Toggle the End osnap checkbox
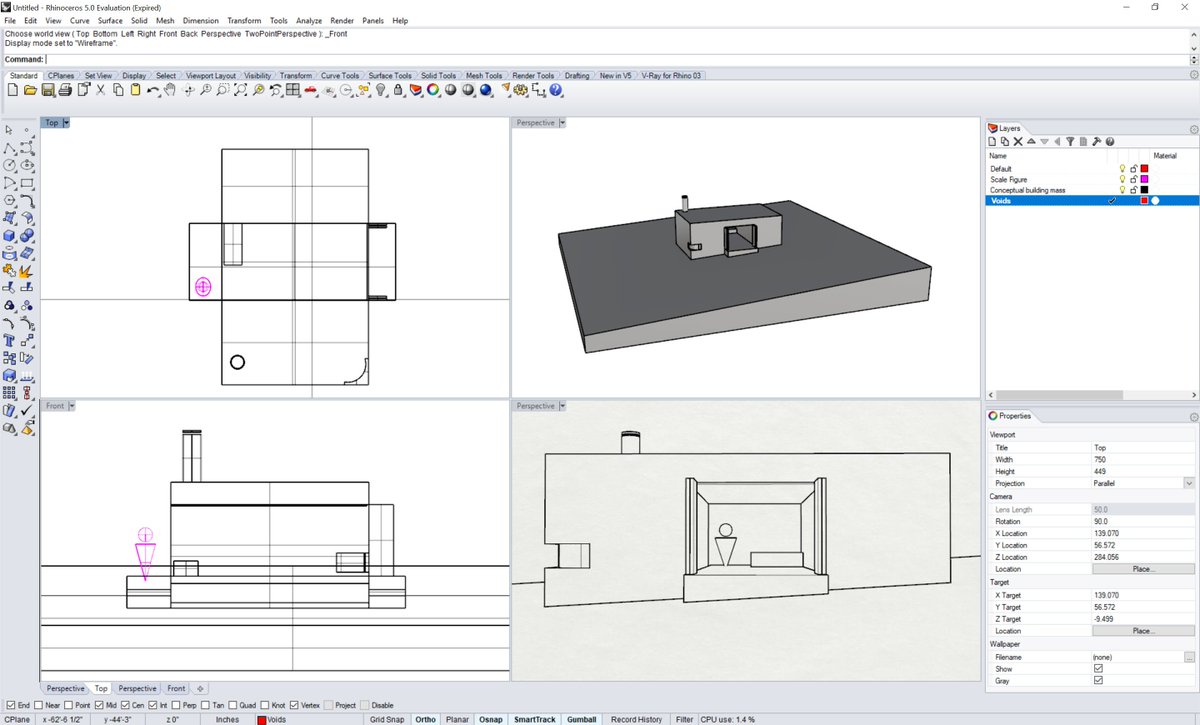This screenshot has width=1200, height=725. pos(11,705)
